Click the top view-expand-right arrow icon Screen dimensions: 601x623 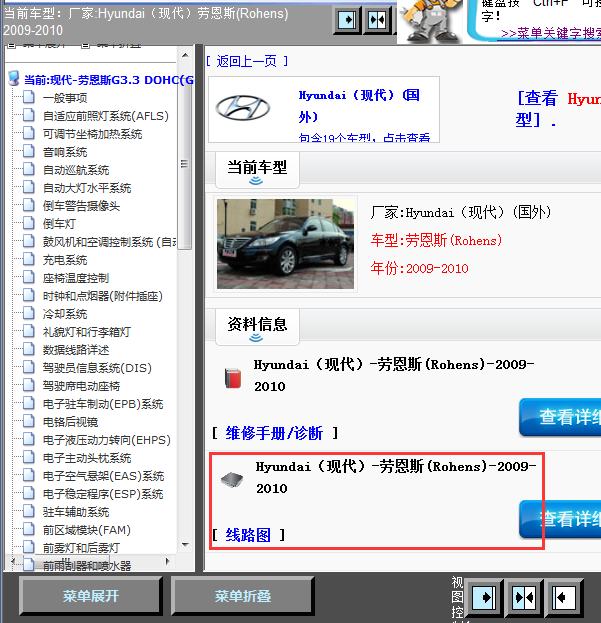pos(347,19)
